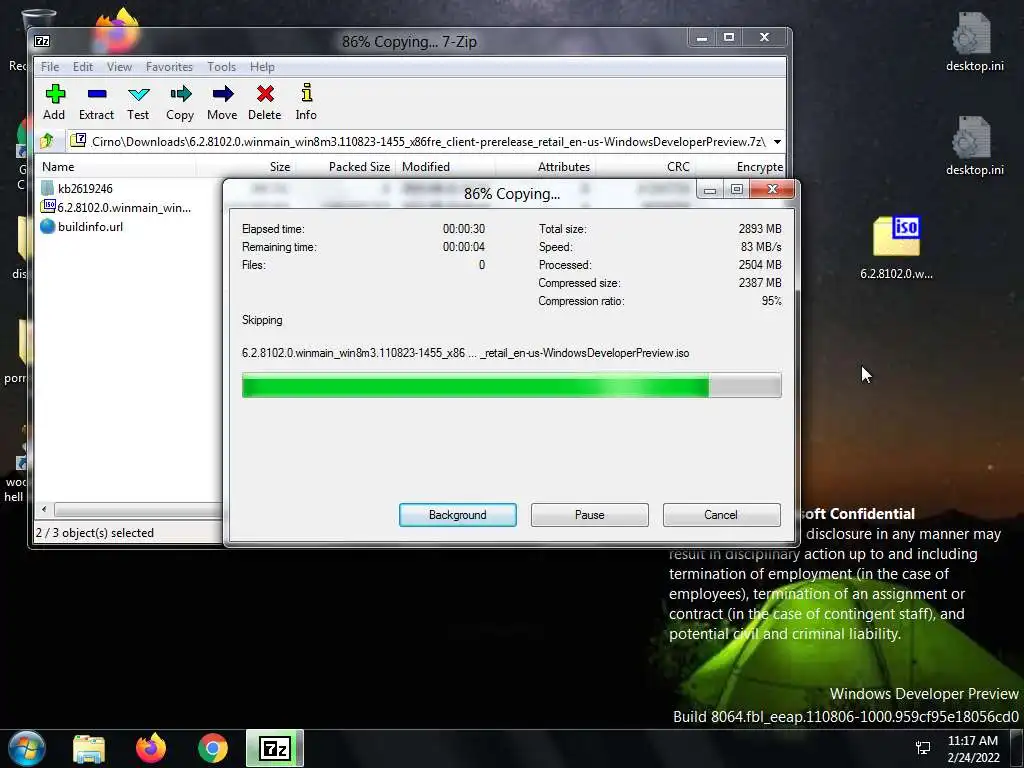Click the Test toolbar icon

pyautogui.click(x=138, y=102)
